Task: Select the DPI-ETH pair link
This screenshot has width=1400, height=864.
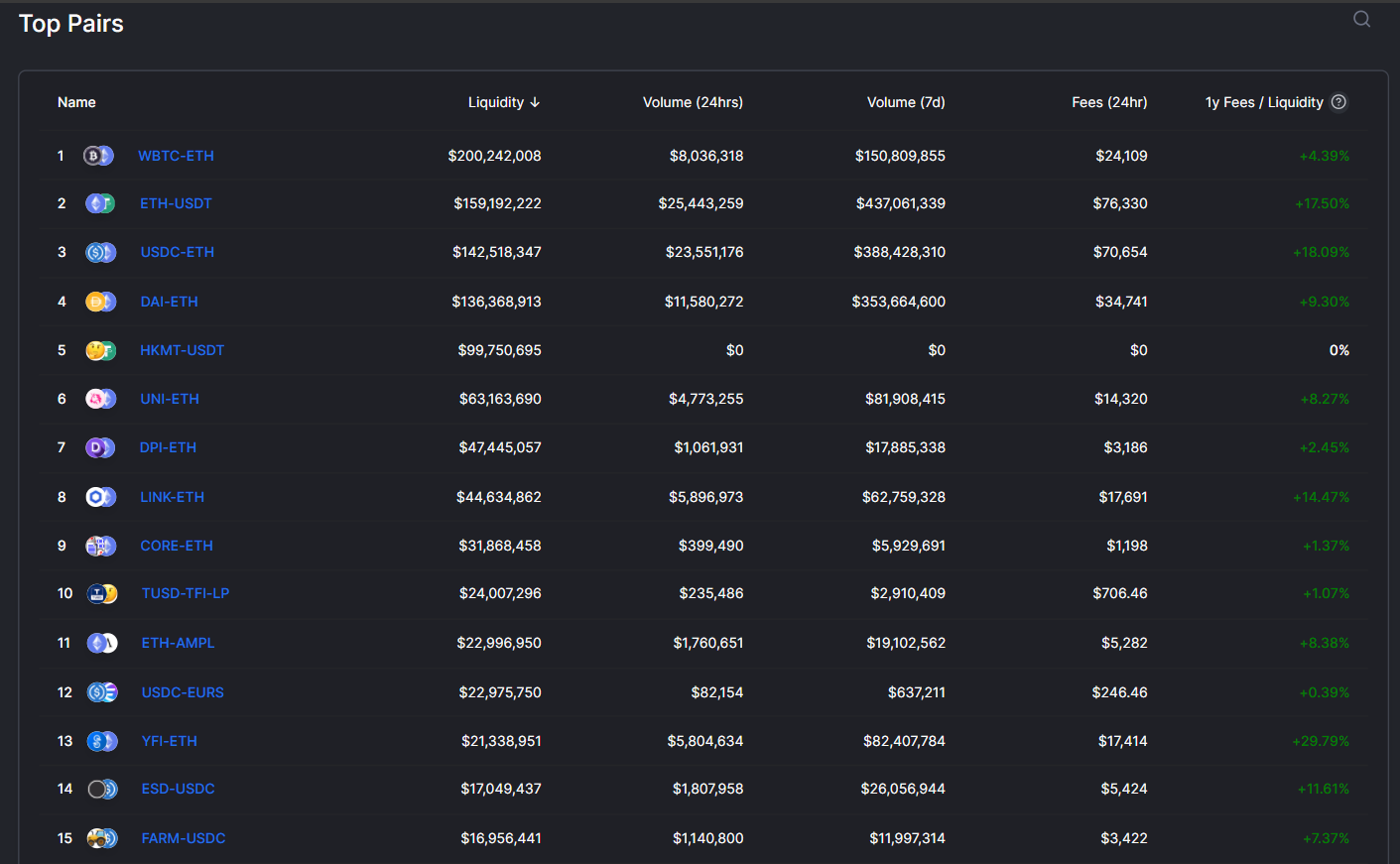Action: pyautogui.click(x=169, y=447)
